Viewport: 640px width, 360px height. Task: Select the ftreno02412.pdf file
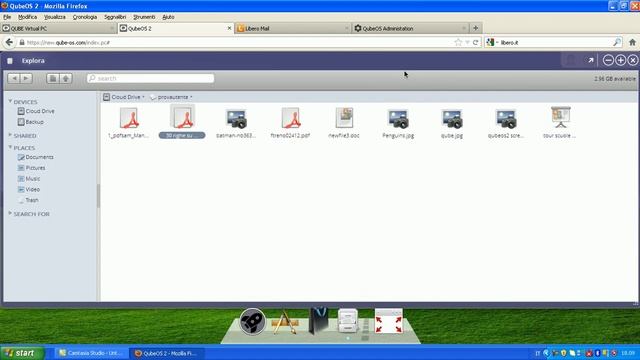(x=290, y=123)
